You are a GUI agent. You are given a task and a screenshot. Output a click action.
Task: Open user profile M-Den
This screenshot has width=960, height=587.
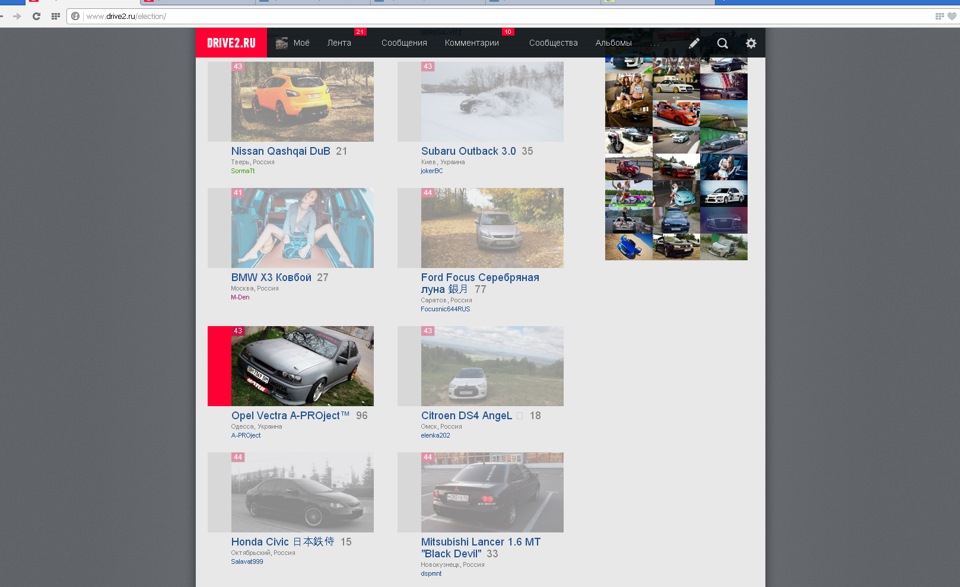point(240,297)
